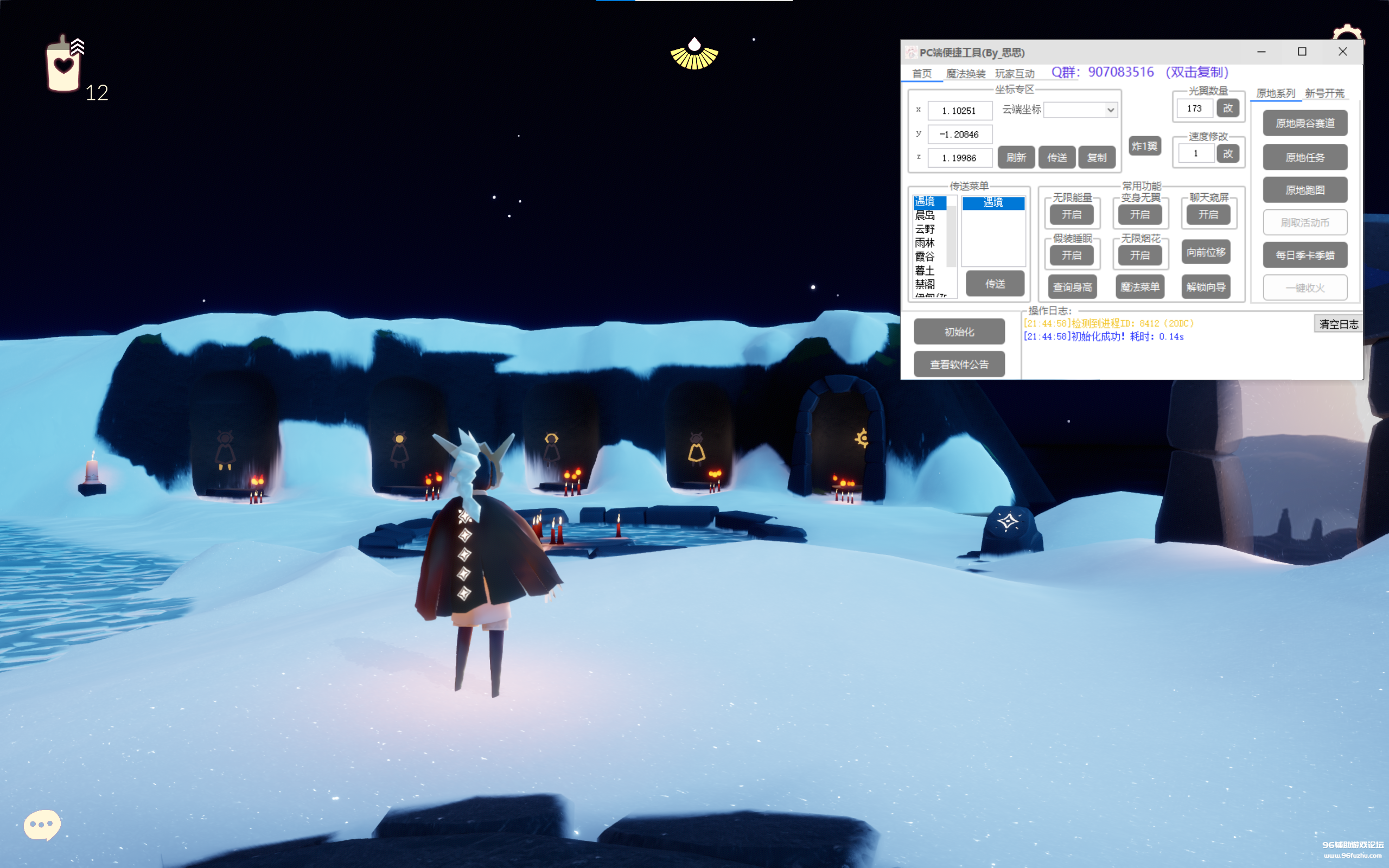Click the star-marked meditation stone

(x=1009, y=522)
